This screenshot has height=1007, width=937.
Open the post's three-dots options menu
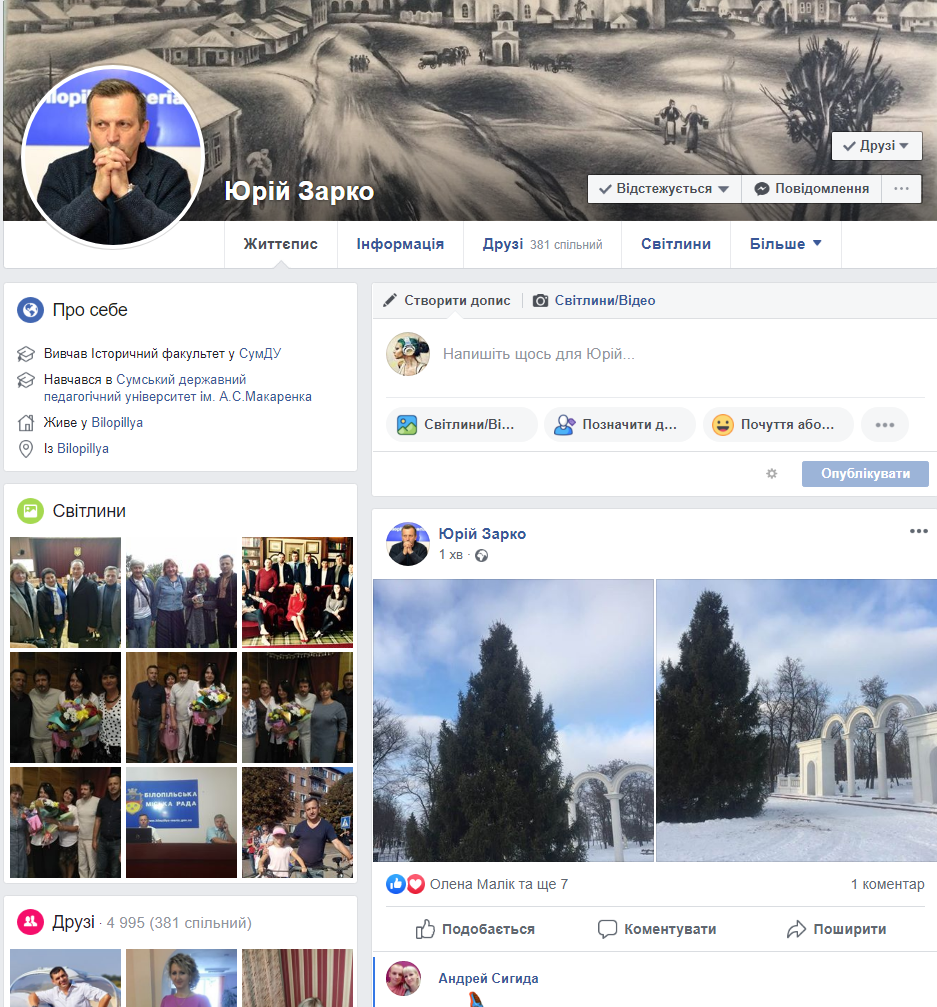click(x=918, y=531)
